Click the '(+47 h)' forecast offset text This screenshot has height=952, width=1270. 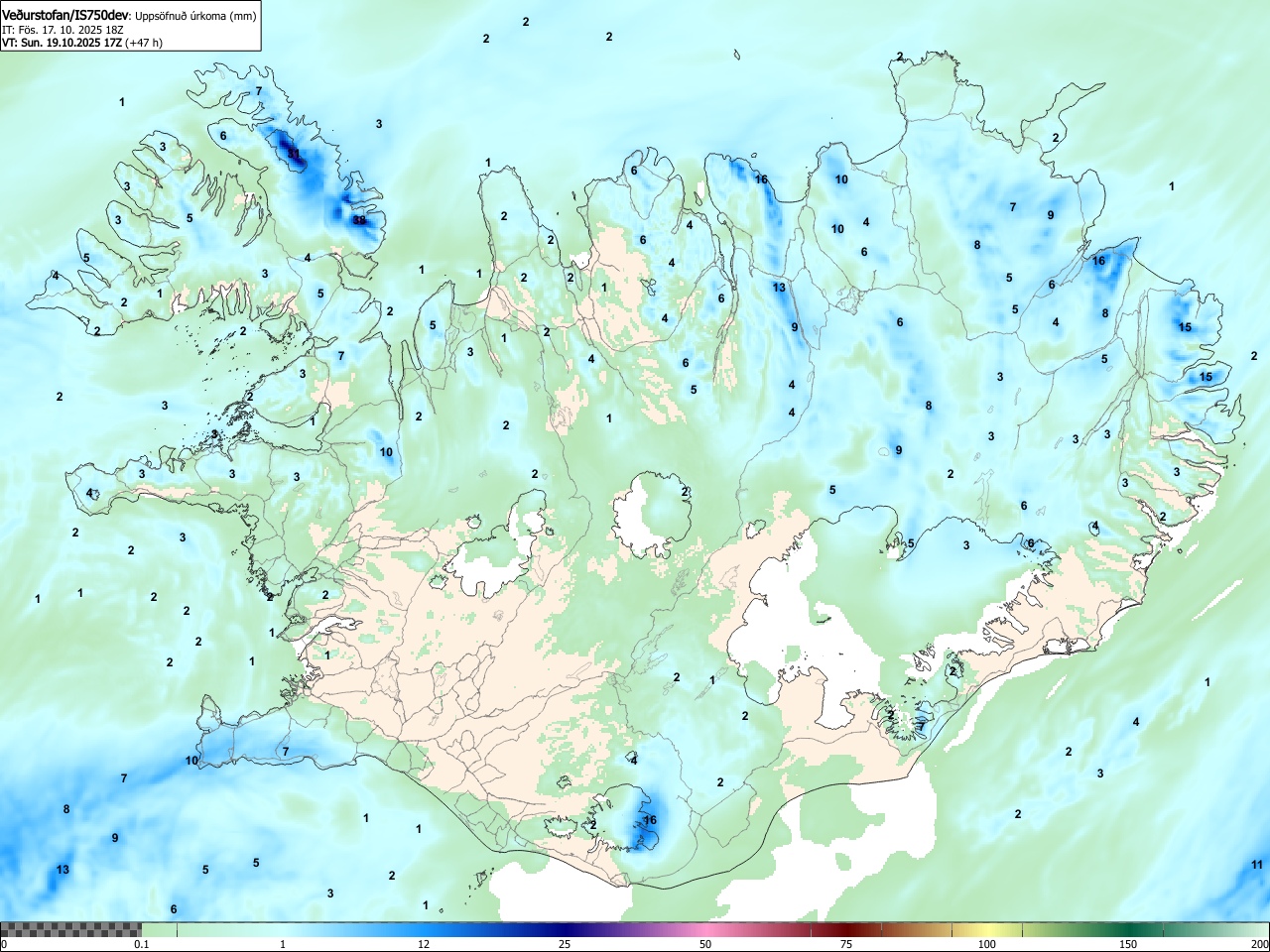[x=144, y=43]
